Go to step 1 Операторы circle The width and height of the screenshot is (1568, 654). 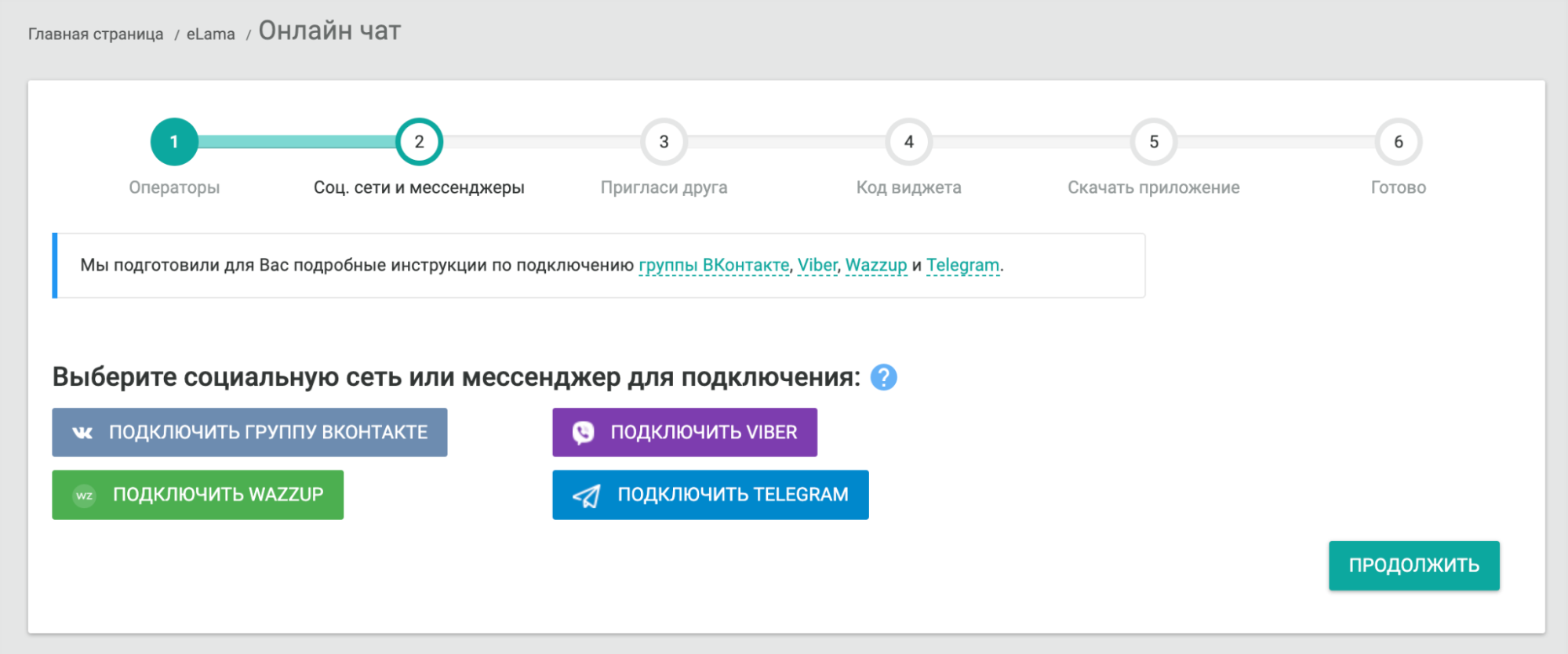(174, 142)
